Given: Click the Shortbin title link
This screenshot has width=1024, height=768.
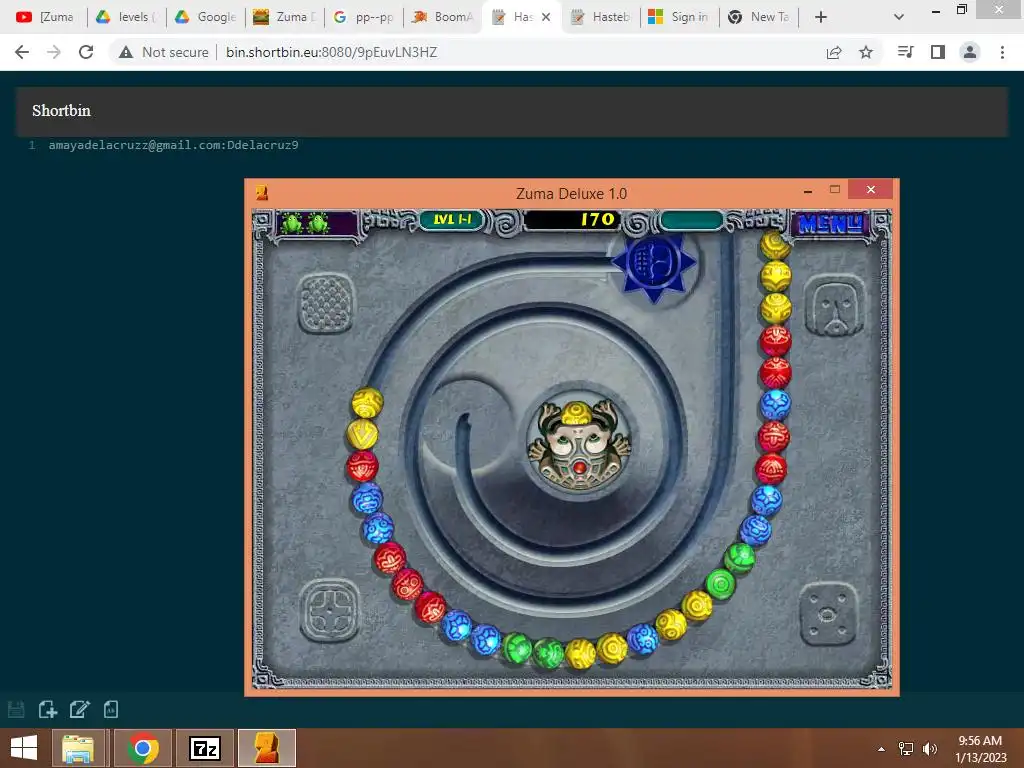Looking at the screenshot, I should [61, 110].
